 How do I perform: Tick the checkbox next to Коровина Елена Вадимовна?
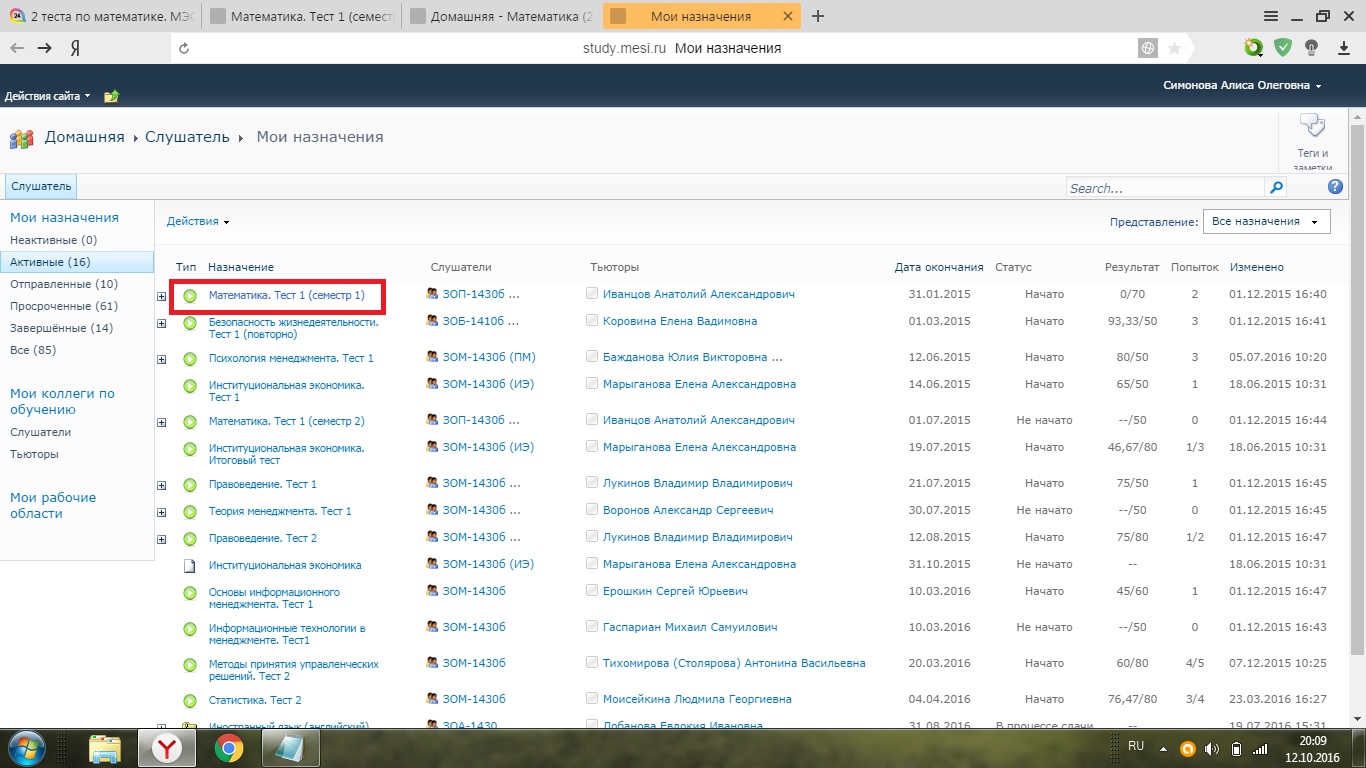[592, 321]
